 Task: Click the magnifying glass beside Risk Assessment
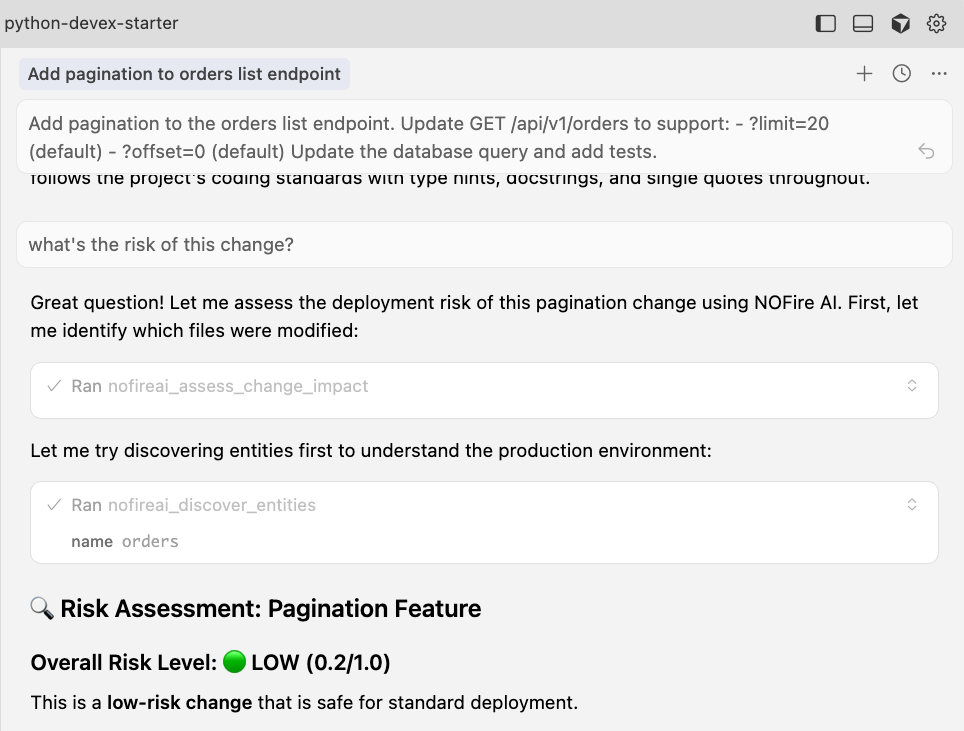click(x=43, y=608)
